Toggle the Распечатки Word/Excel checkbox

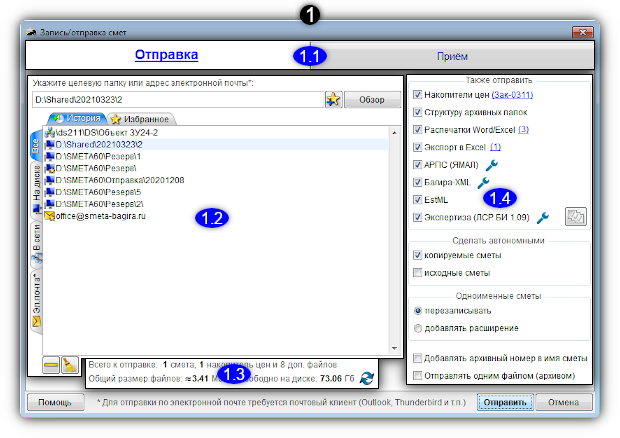417,129
